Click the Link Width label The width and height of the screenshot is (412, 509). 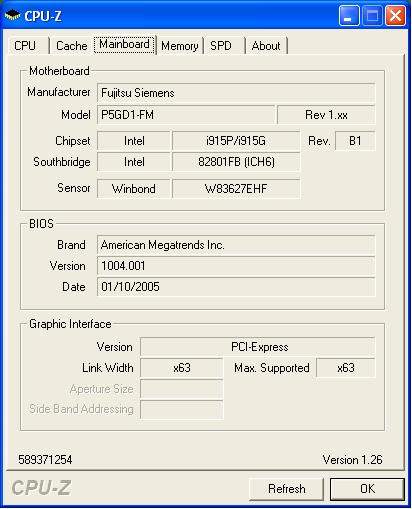tap(108, 368)
